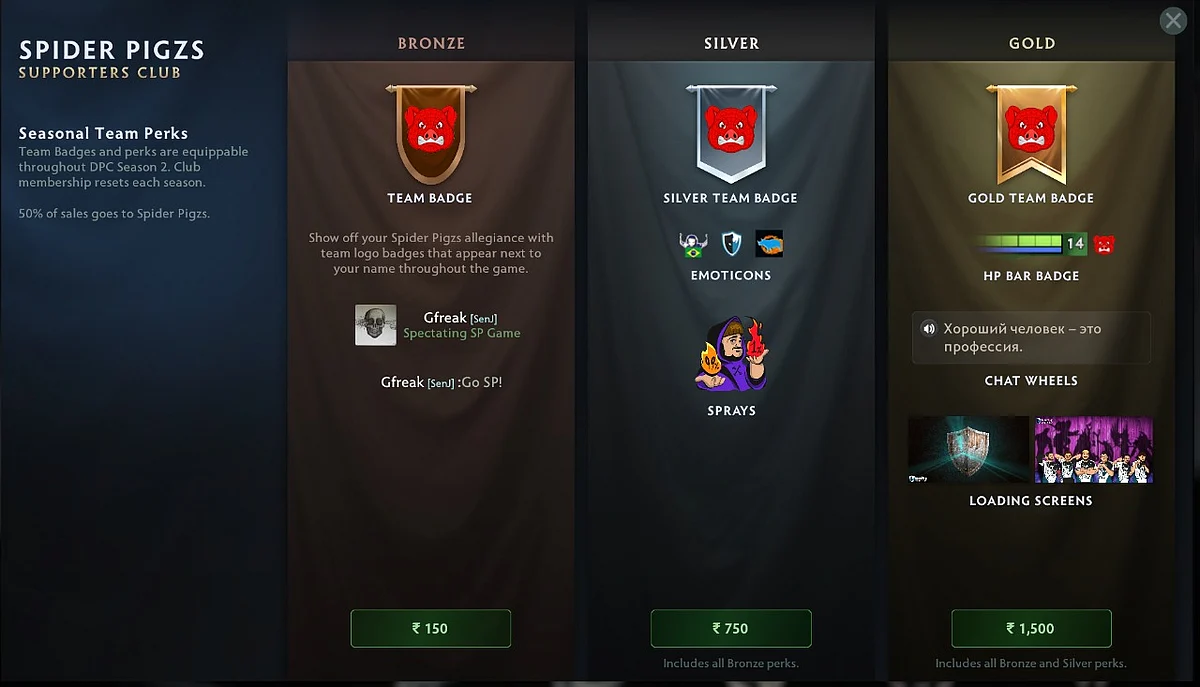This screenshot has width=1200, height=687.
Task: Click the Bronze team badge banner
Action: pyautogui.click(x=431, y=134)
